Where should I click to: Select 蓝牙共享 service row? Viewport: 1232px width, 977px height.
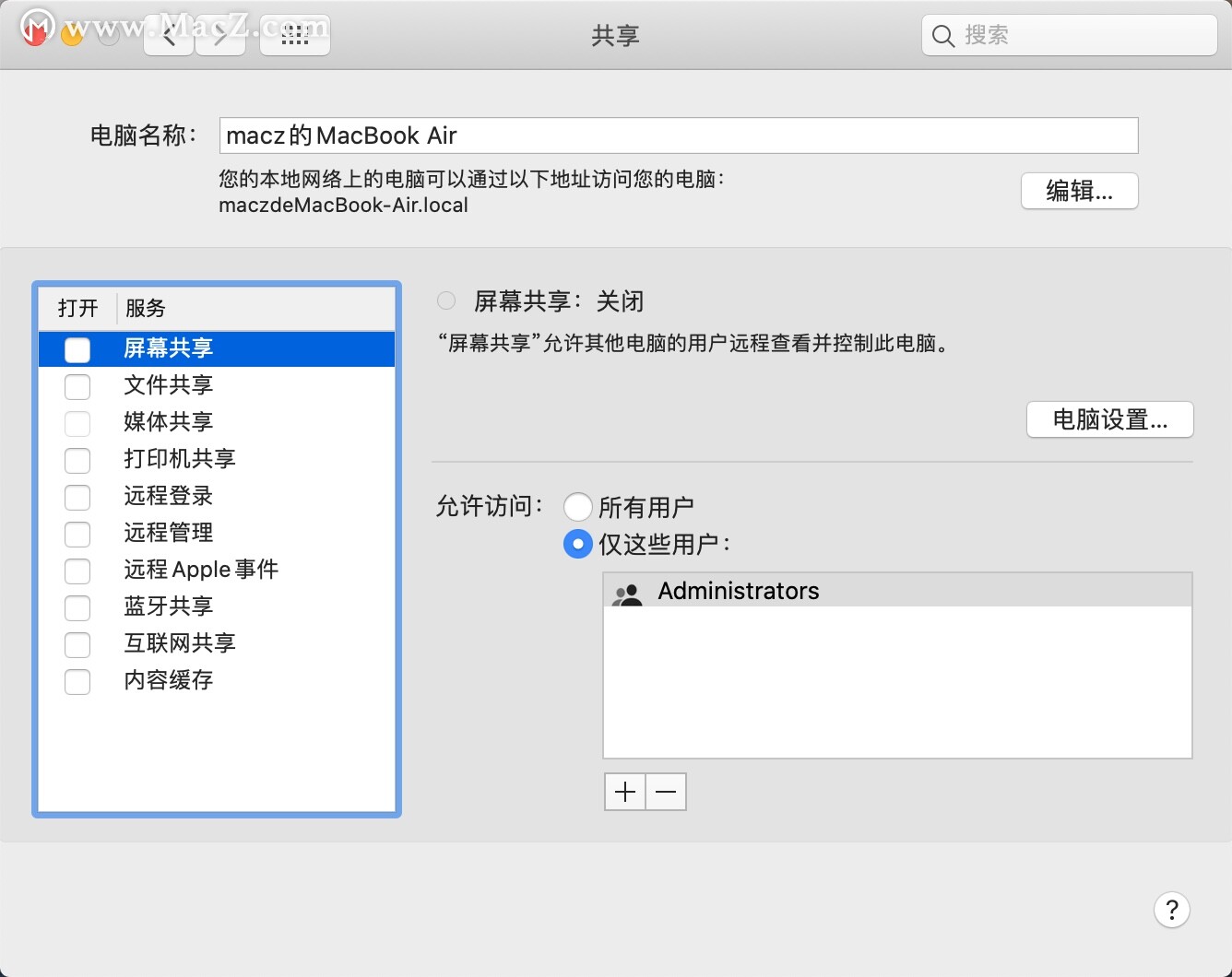pos(217,606)
